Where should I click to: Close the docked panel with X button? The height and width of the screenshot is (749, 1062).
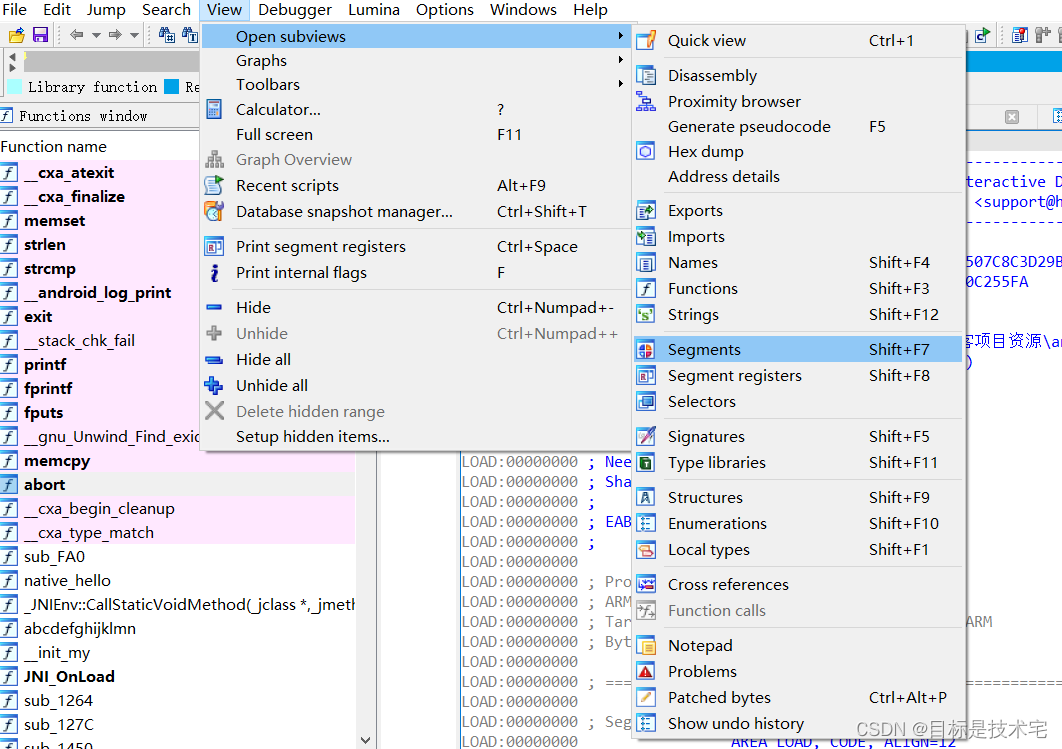click(x=1012, y=116)
